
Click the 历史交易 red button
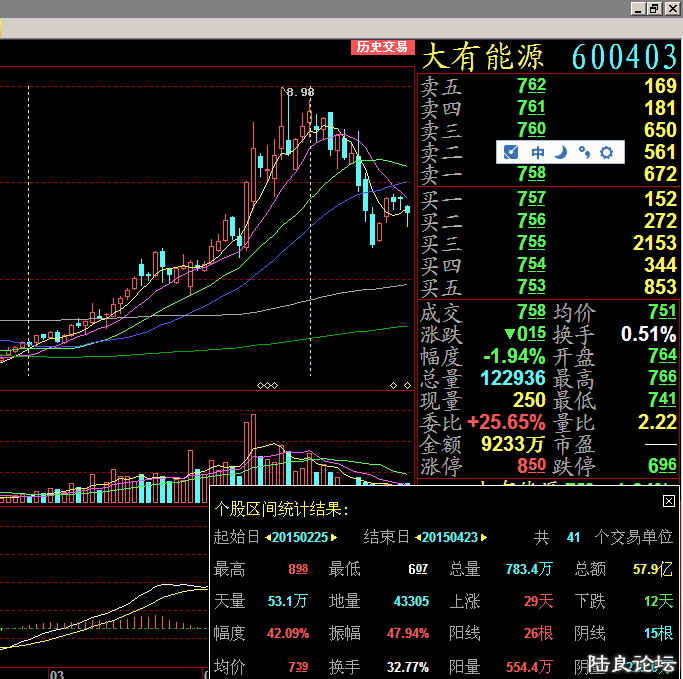pyautogui.click(x=382, y=47)
